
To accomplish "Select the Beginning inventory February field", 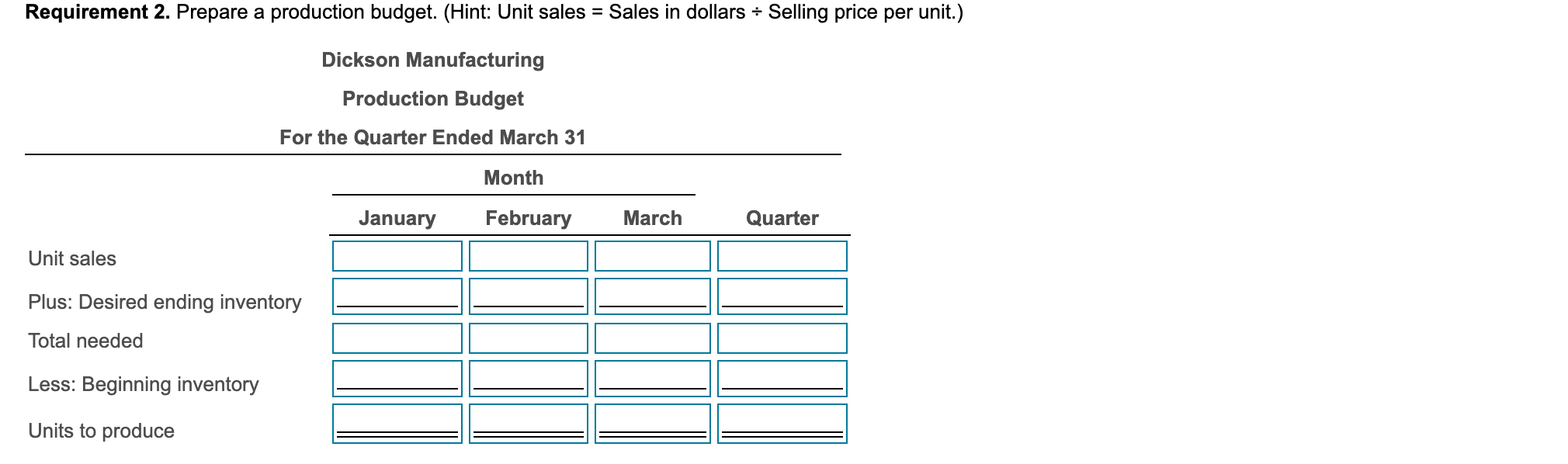I will click(528, 380).
